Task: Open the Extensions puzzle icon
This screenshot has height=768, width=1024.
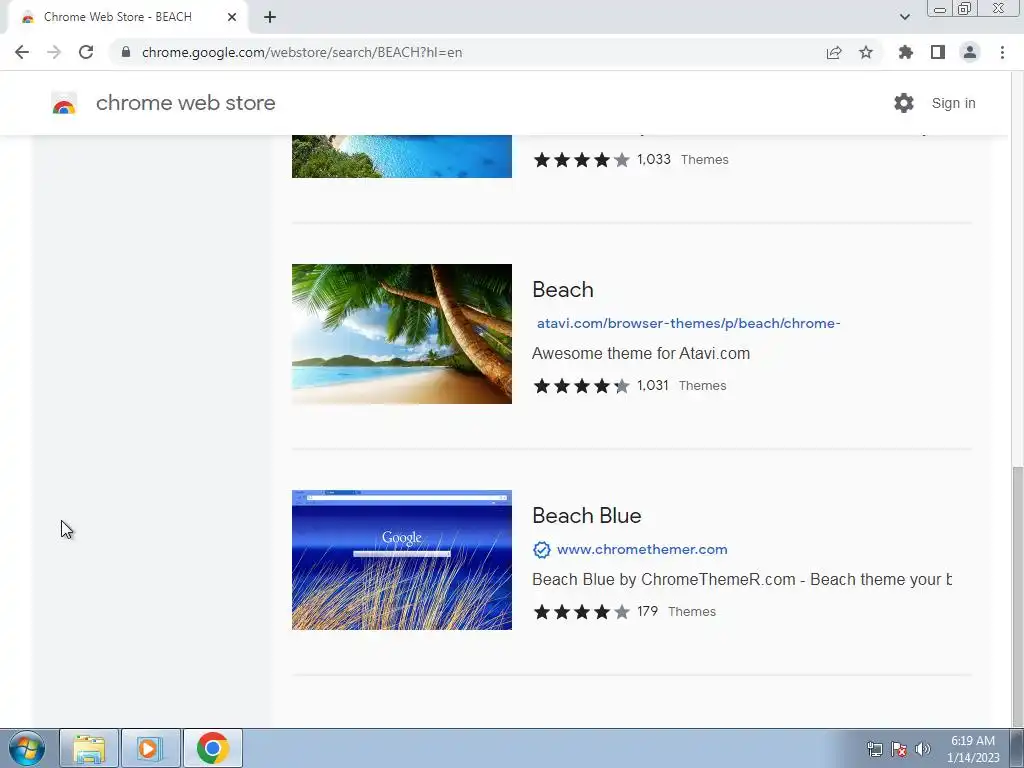Action: point(906,52)
